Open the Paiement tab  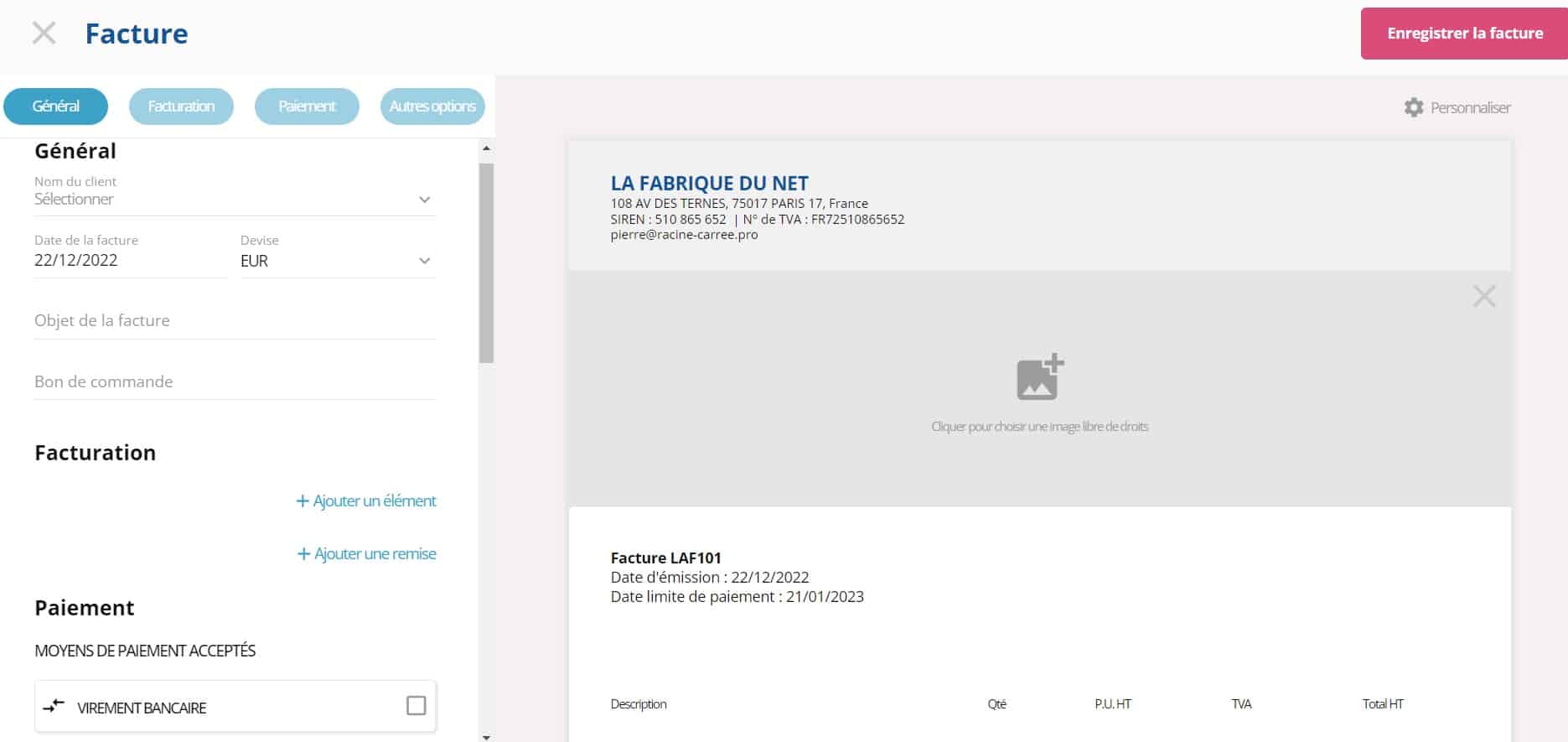[x=307, y=106]
